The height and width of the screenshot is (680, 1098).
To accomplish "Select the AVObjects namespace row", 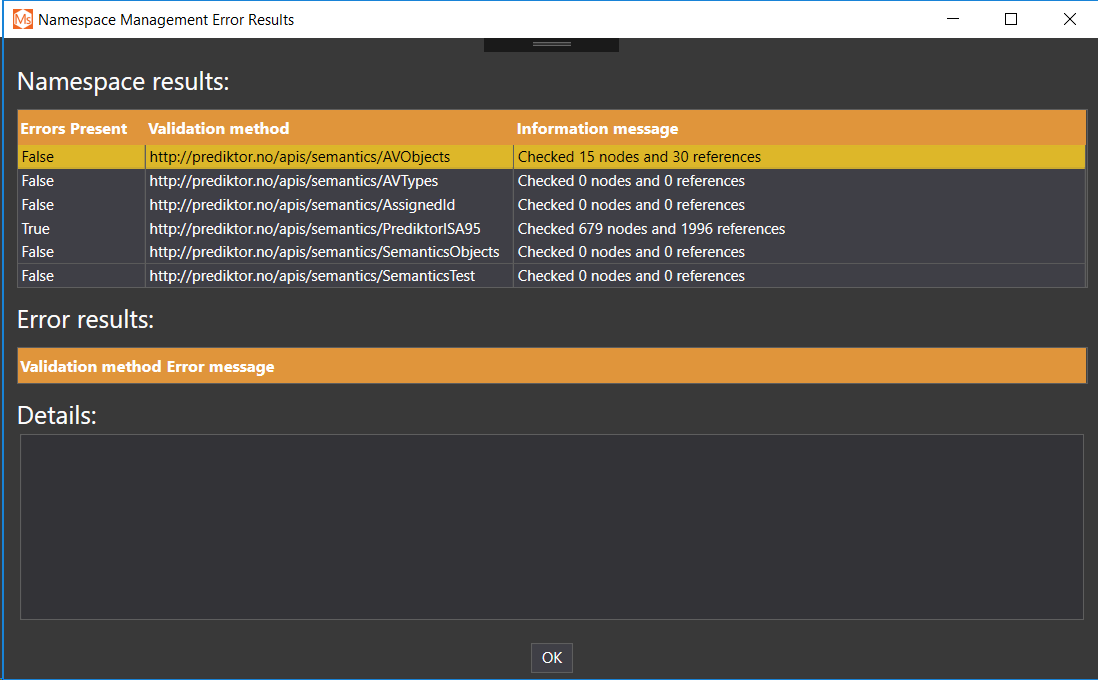I will (299, 157).
